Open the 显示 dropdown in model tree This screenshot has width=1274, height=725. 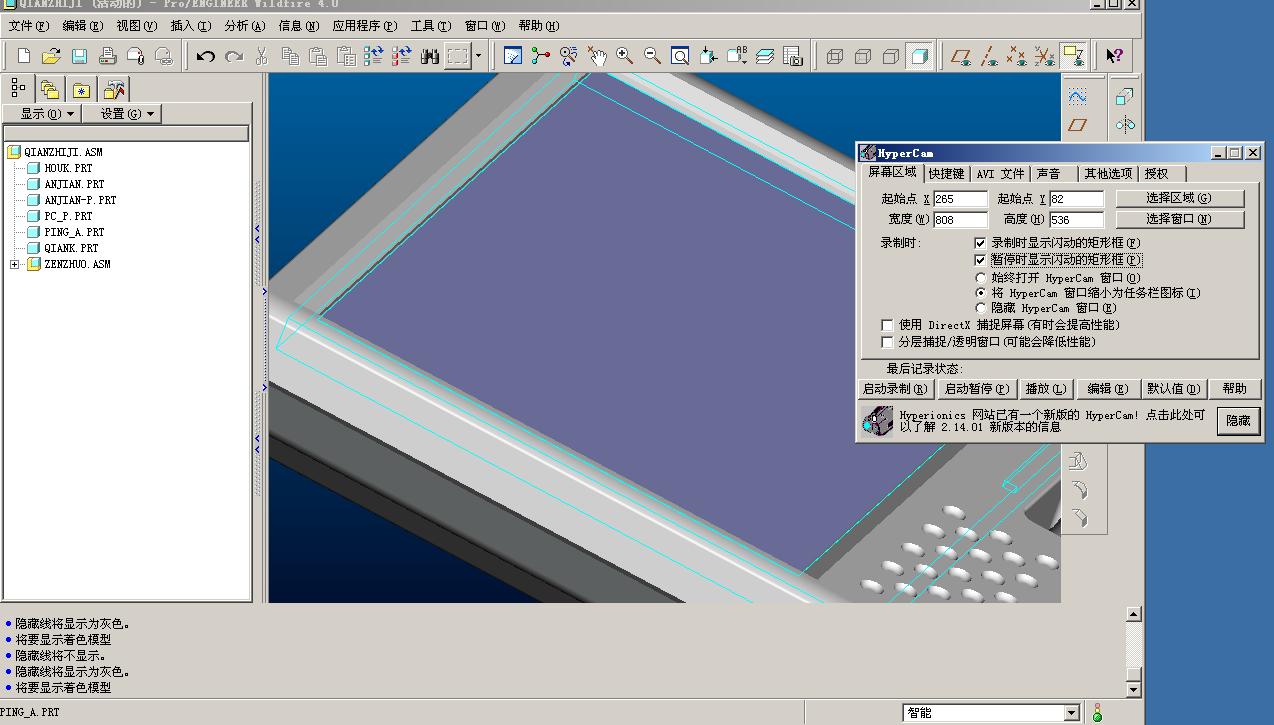41,114
